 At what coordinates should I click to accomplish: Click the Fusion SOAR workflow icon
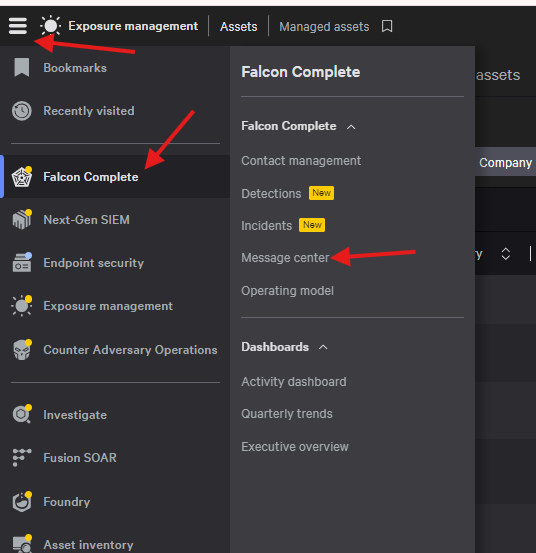coord(22,457)
